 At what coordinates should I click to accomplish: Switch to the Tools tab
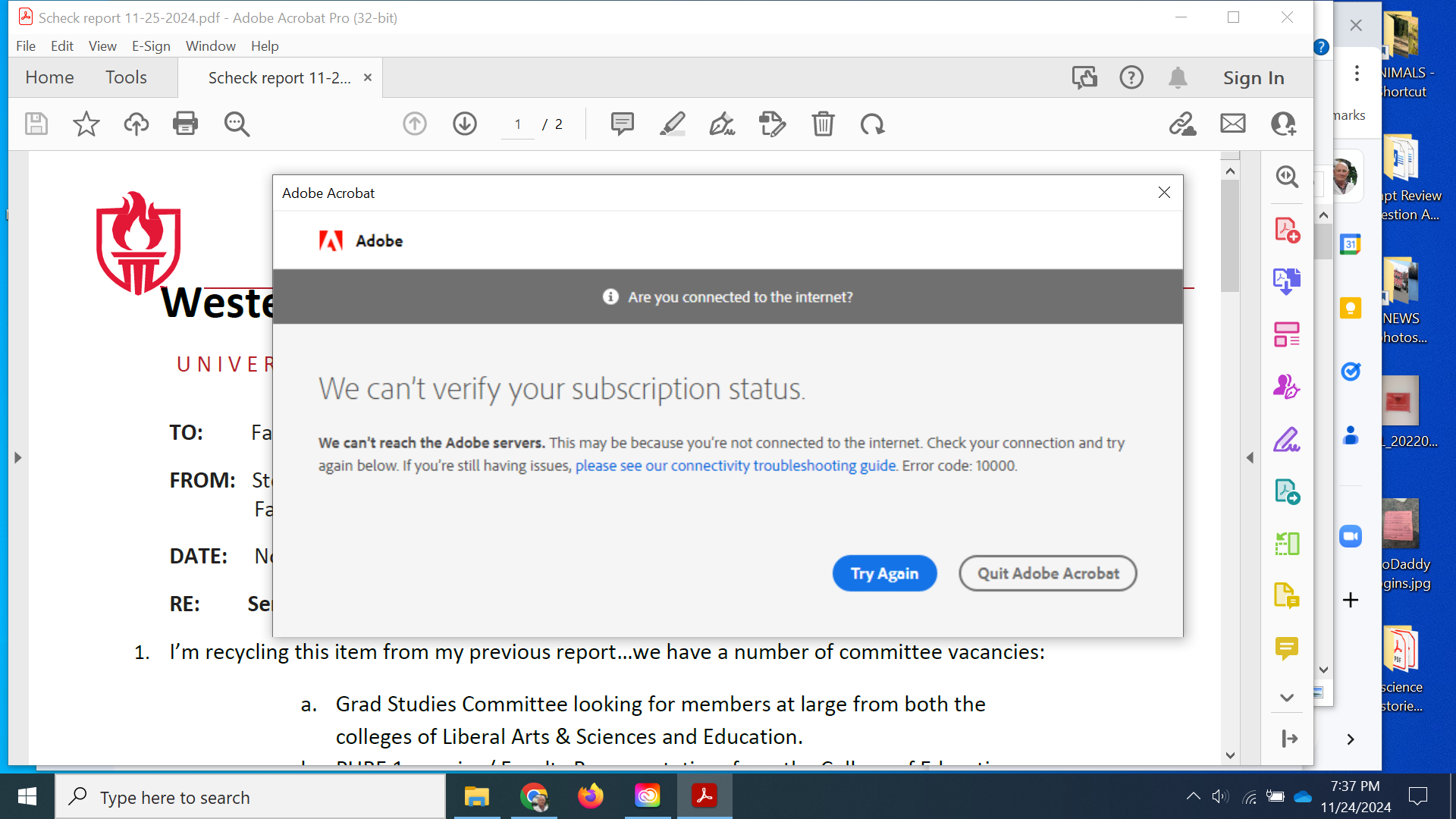tap(126, 77)
